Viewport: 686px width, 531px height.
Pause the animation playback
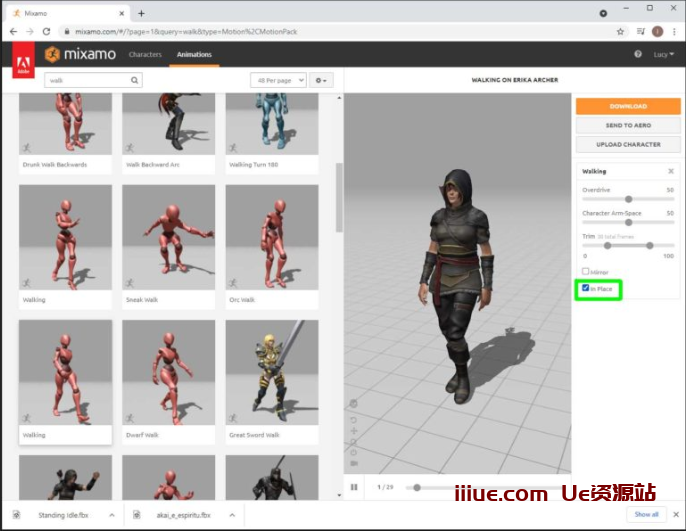pos(354,487)
